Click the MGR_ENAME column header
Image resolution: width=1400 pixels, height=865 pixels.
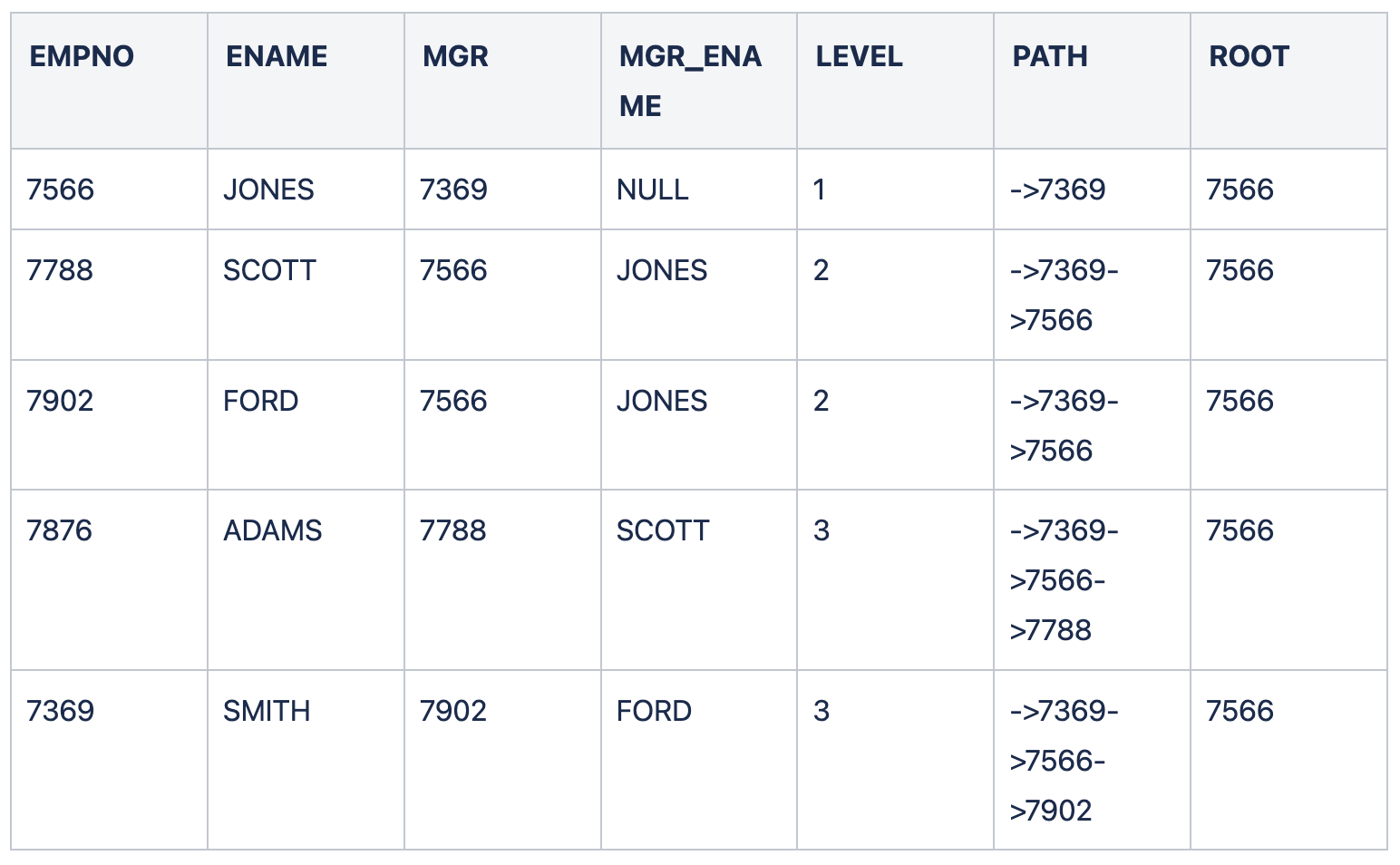point(689,81)
